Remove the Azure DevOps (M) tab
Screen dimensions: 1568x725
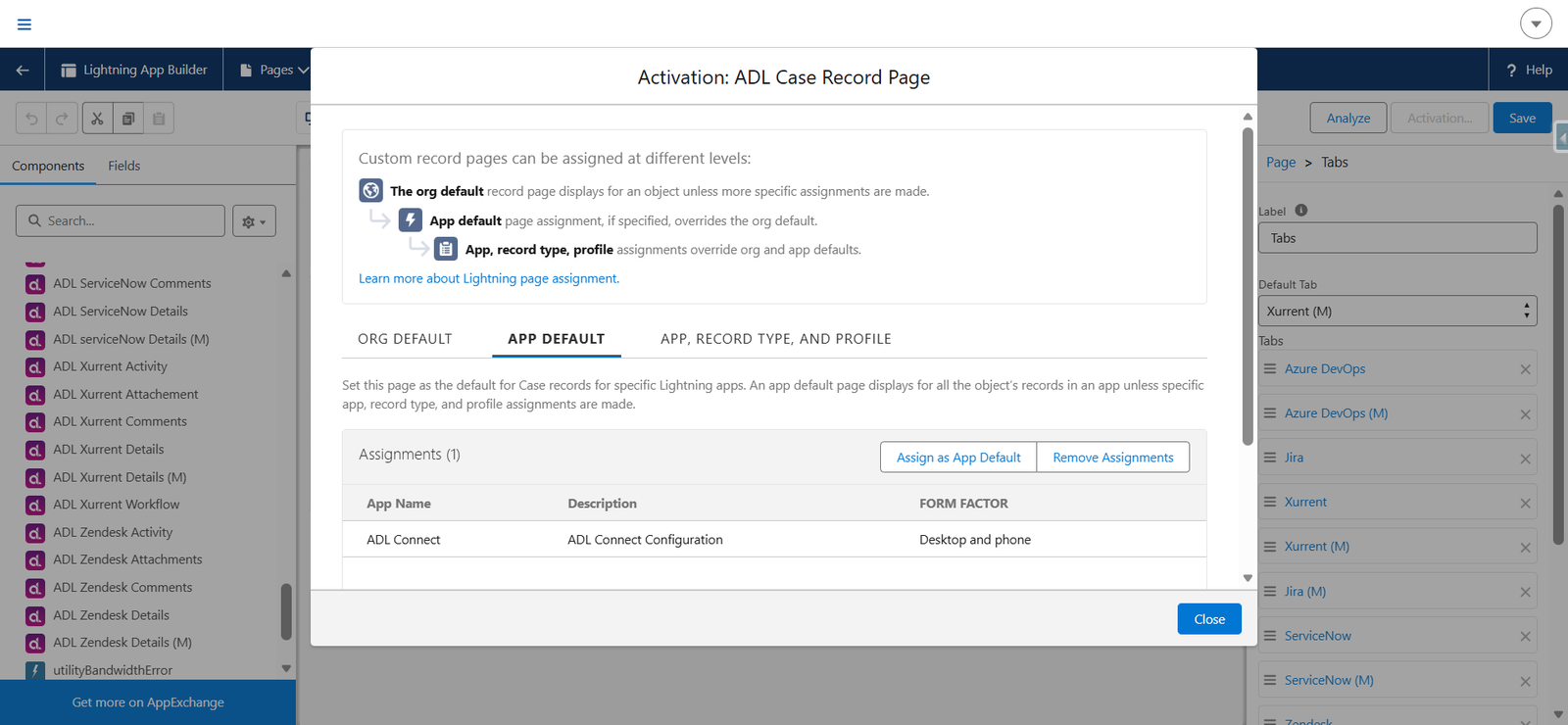pyautogui.click(x=1525, y=414)
